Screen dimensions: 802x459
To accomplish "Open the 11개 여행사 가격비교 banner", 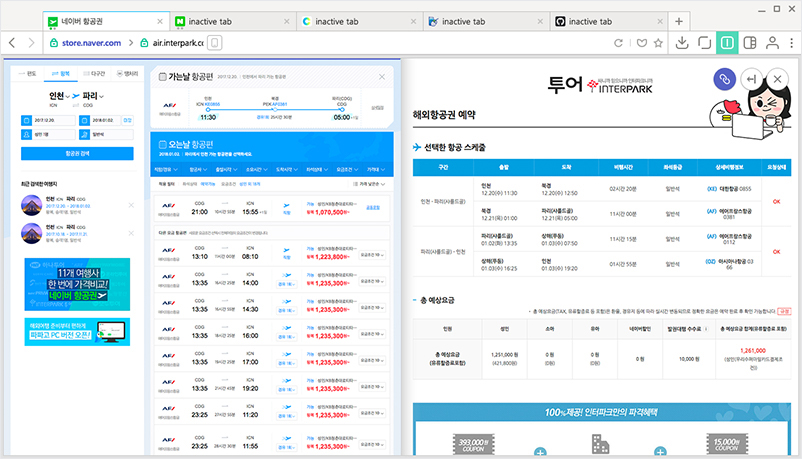I will (77, 285).
